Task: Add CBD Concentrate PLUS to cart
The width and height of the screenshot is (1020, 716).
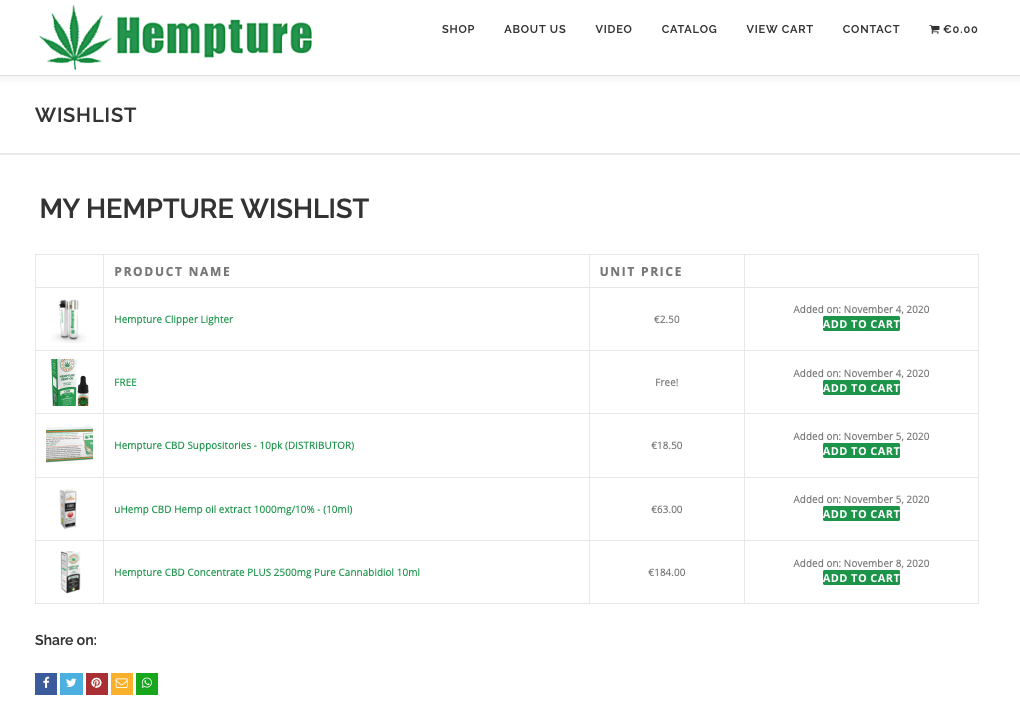Action: pos(861,578)
